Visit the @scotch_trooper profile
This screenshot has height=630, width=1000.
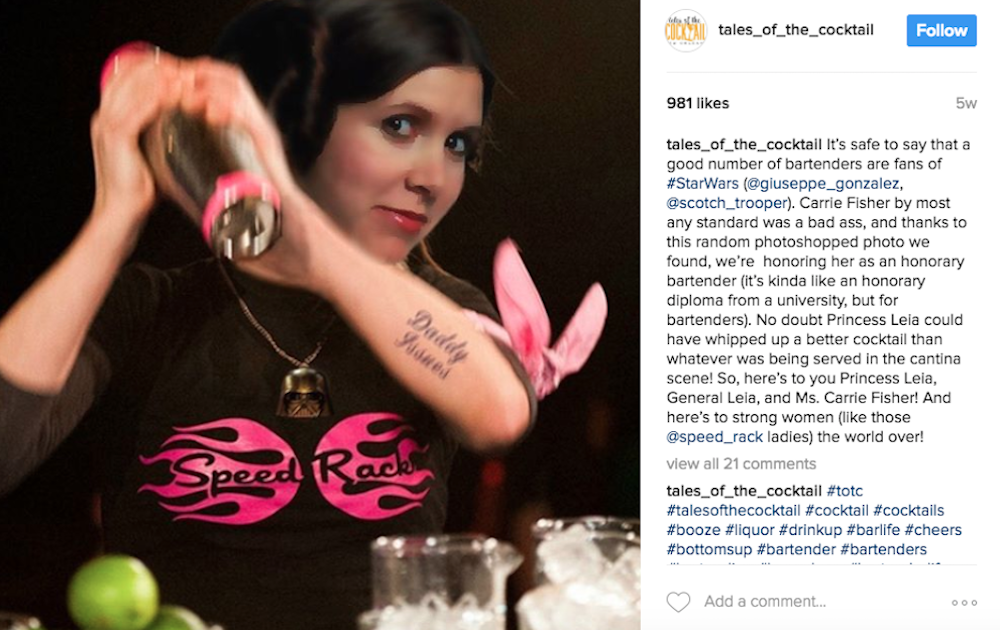pos(727,203)
